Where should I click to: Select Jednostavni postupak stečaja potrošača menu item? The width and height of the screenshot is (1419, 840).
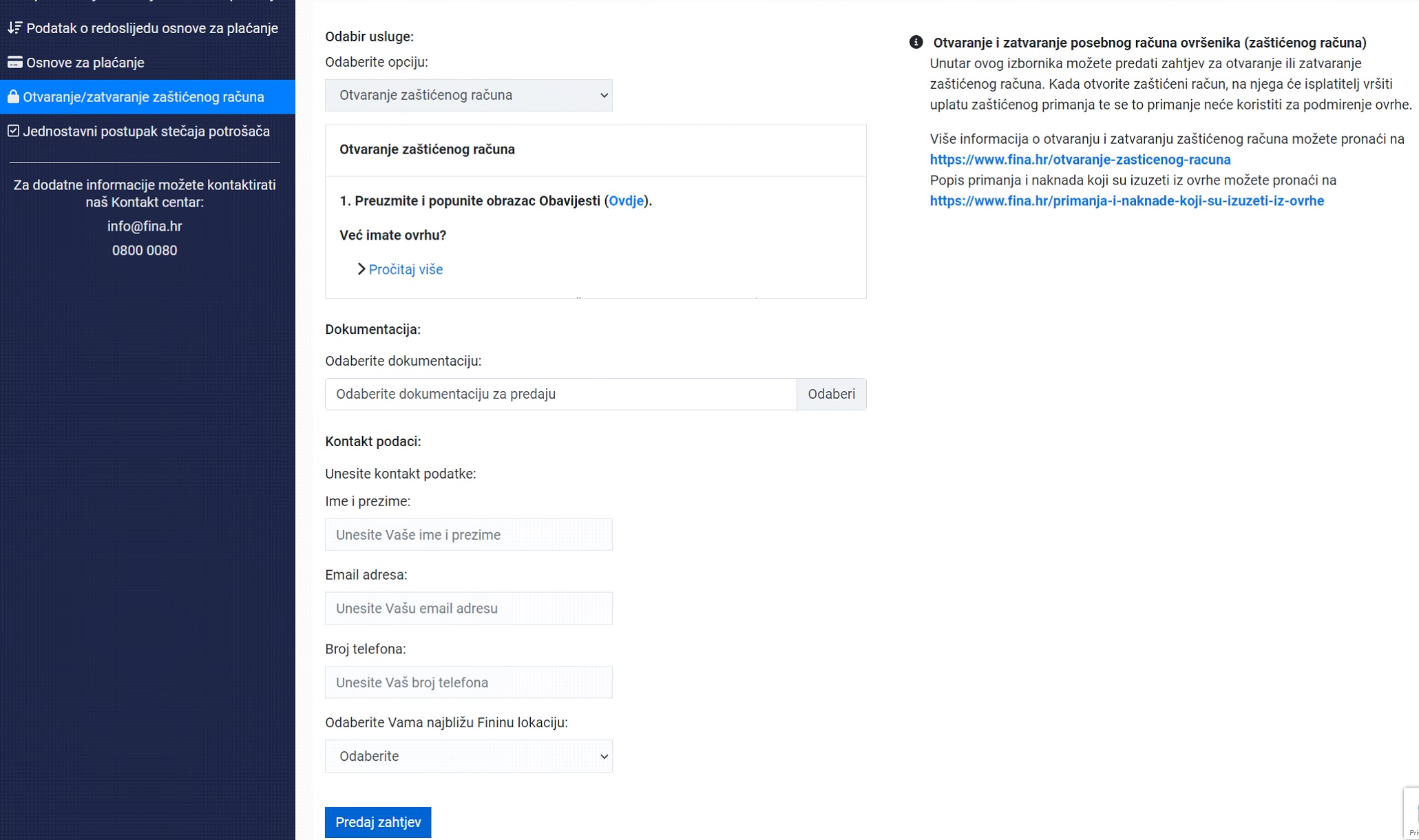(146, 132)
